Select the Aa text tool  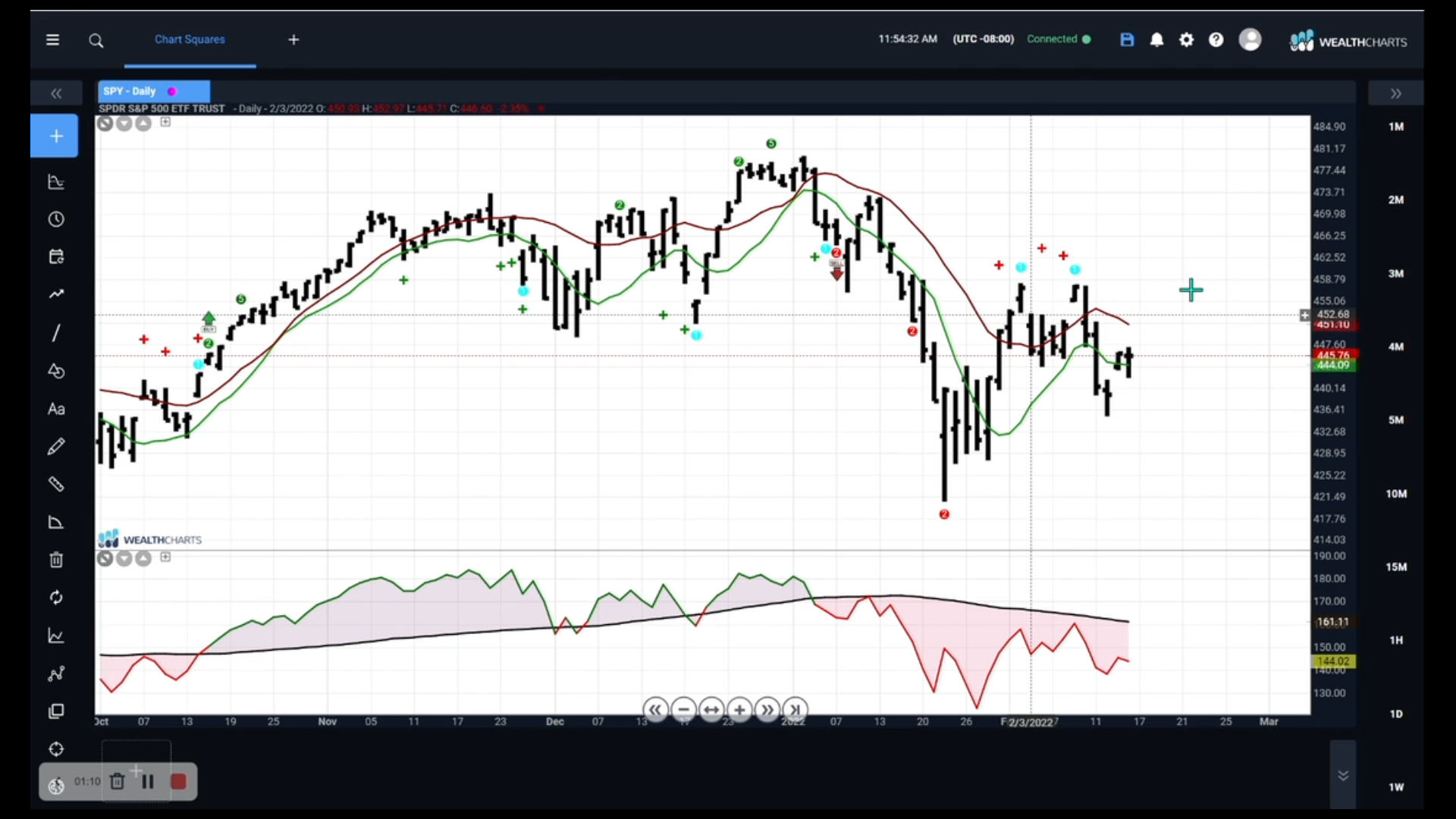[55, 409]
